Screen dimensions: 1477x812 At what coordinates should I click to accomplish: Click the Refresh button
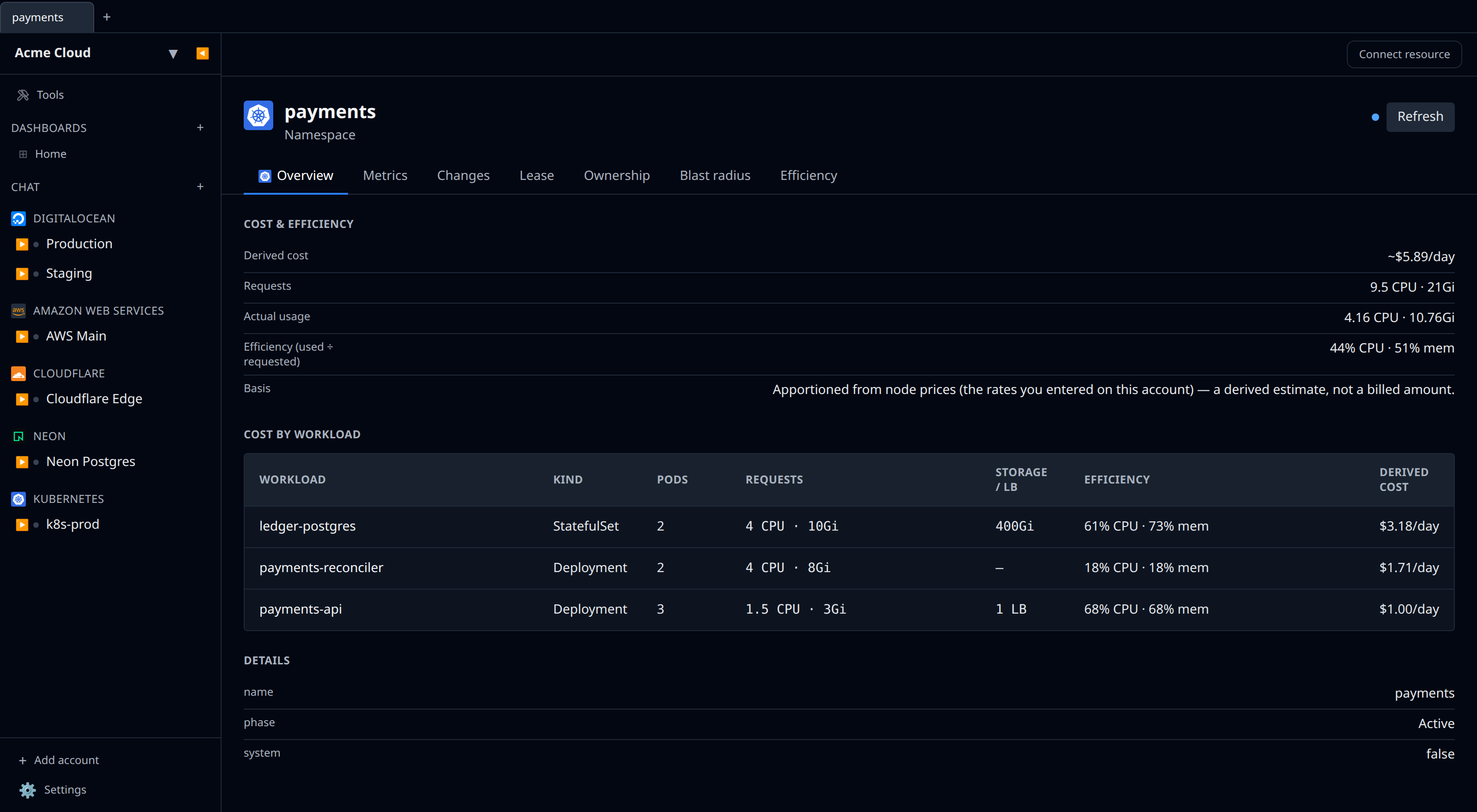(x=1420, y=116)
